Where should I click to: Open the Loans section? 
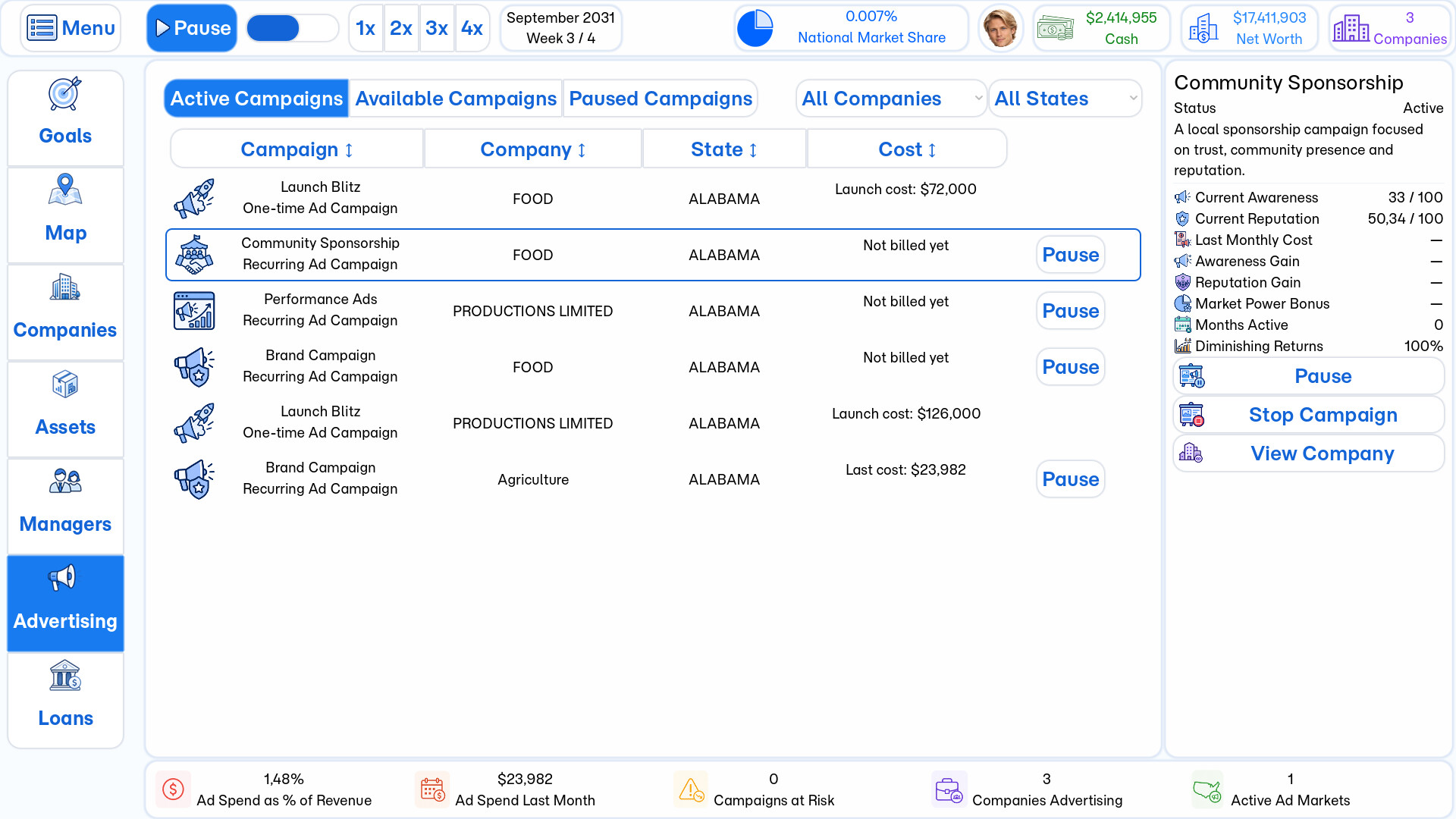65,700
